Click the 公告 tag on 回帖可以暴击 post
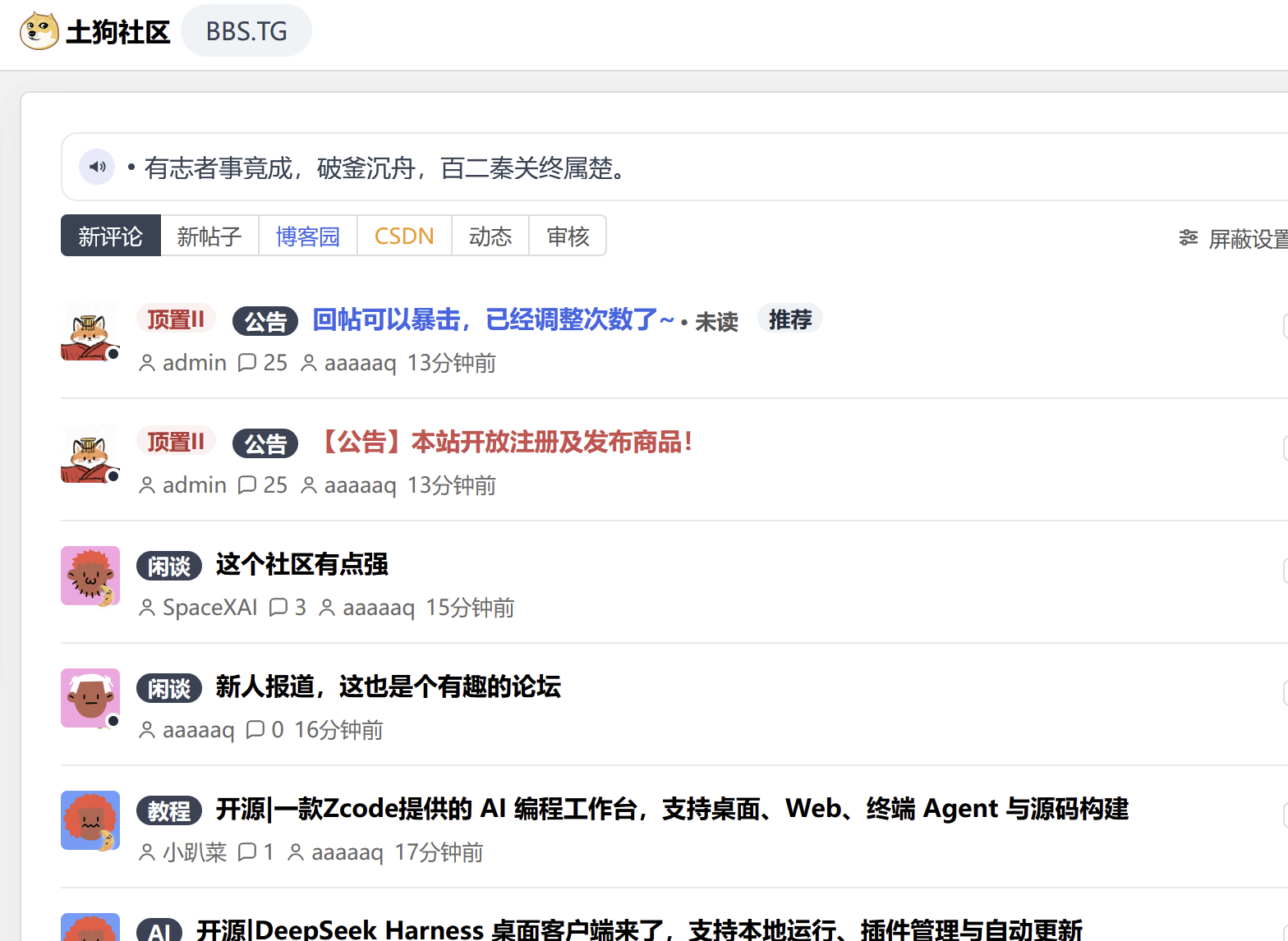 tap(265, 320)
